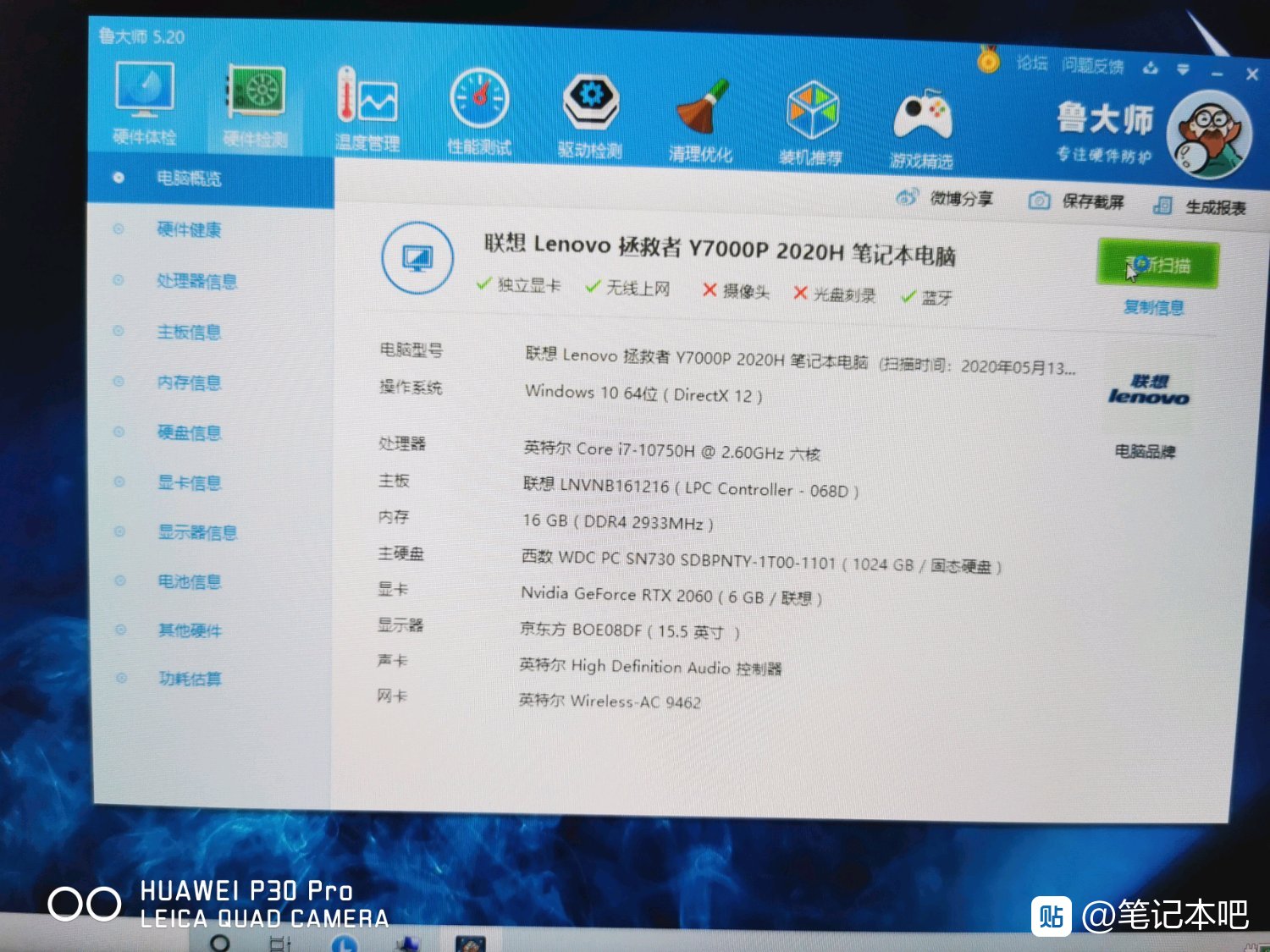Launch 性能测试 performance test
Screen dimensions: 1270x952
479,112
